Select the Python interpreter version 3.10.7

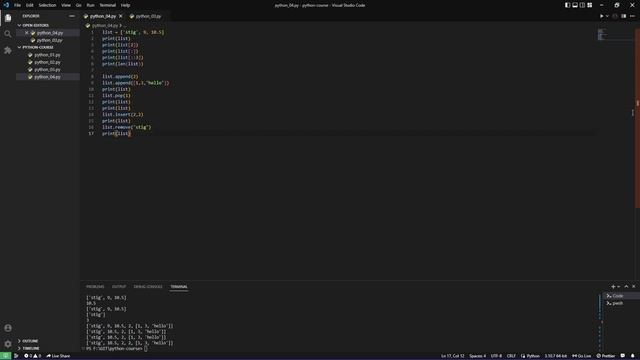tap(556, 356)
